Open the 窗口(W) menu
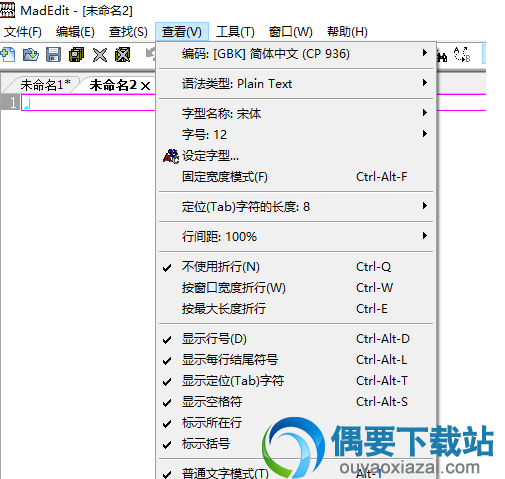This screenshot has height=479, width=505. pos(291,32)
